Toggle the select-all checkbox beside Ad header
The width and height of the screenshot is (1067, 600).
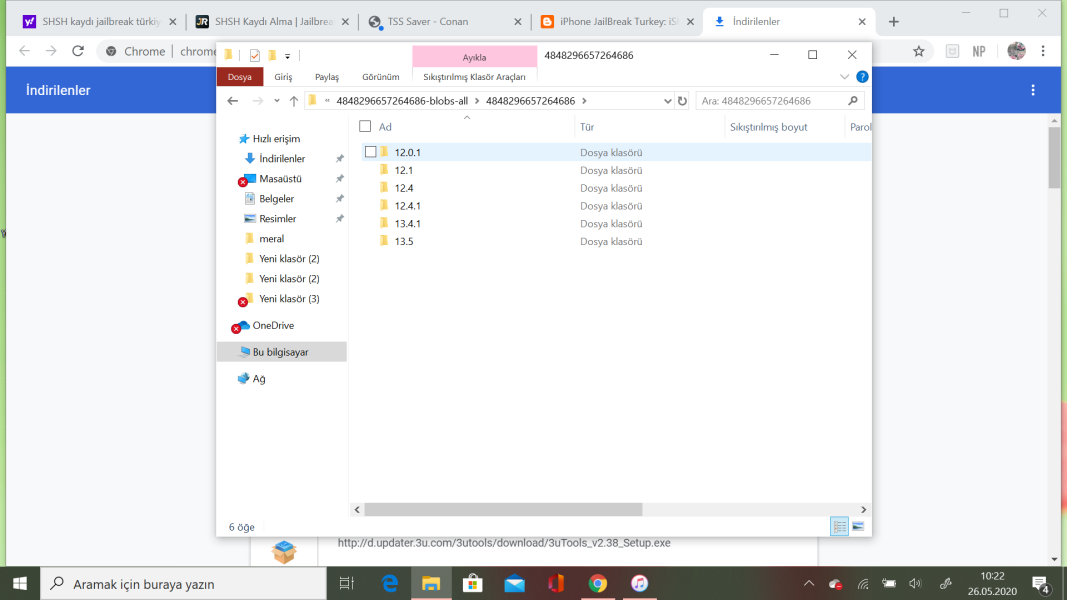click(x=365, y=127)
